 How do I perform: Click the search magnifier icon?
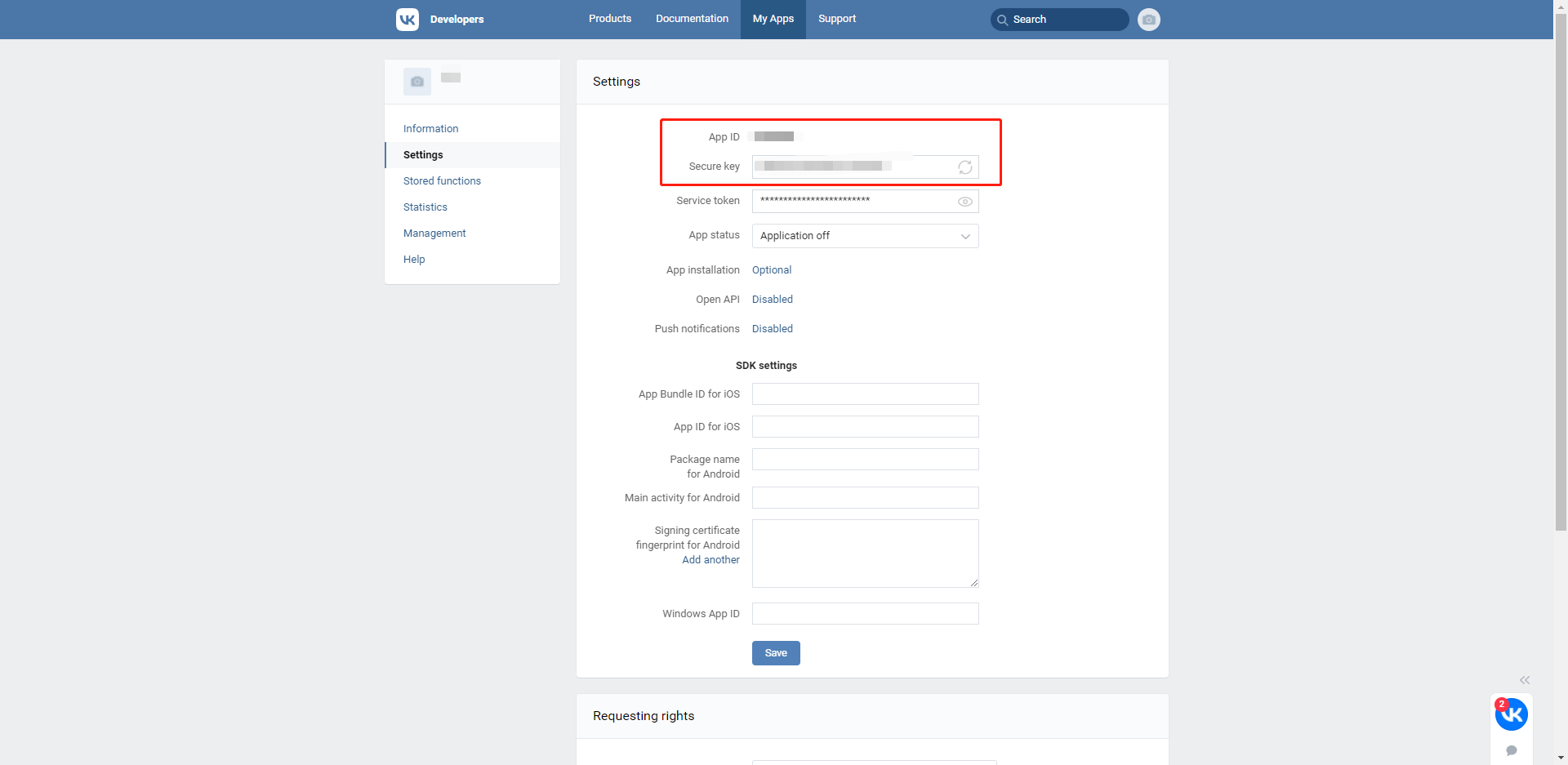pos(1003,20)
